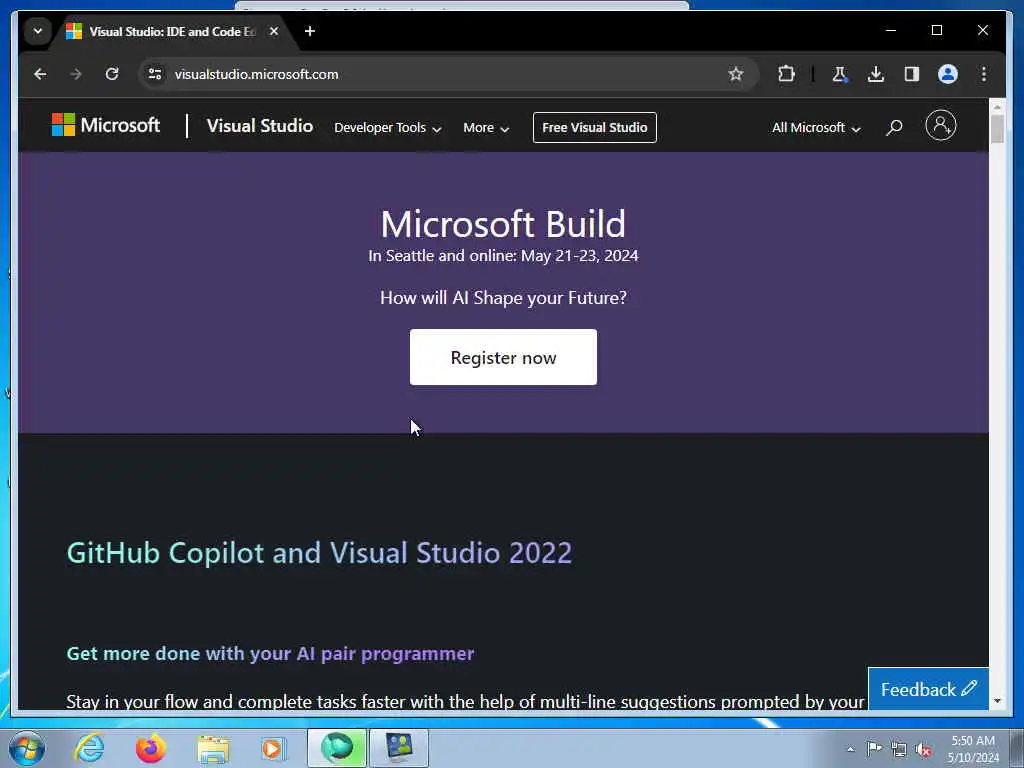
Task: Bookmark this page with the star icon
Action: click(x=736, y=74)
